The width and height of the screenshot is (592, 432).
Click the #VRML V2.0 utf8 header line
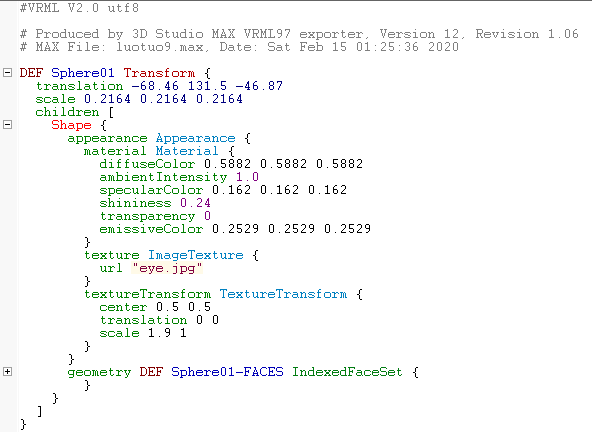[x=79, y=8]
